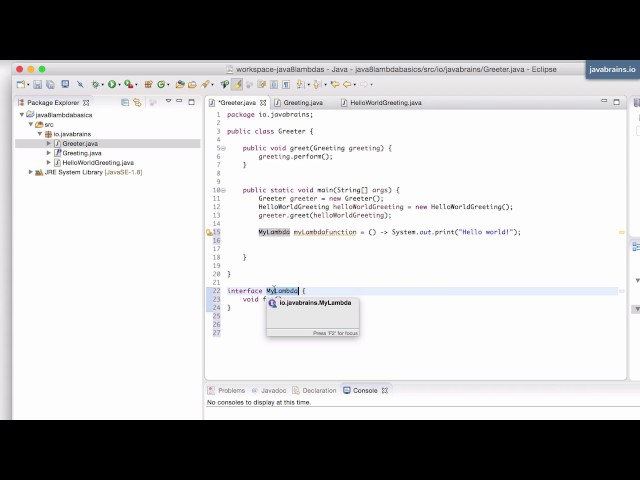Switch to HelloWorldGreeting.java editor tab
Viewport: 640px width, 480px height.
385,102
